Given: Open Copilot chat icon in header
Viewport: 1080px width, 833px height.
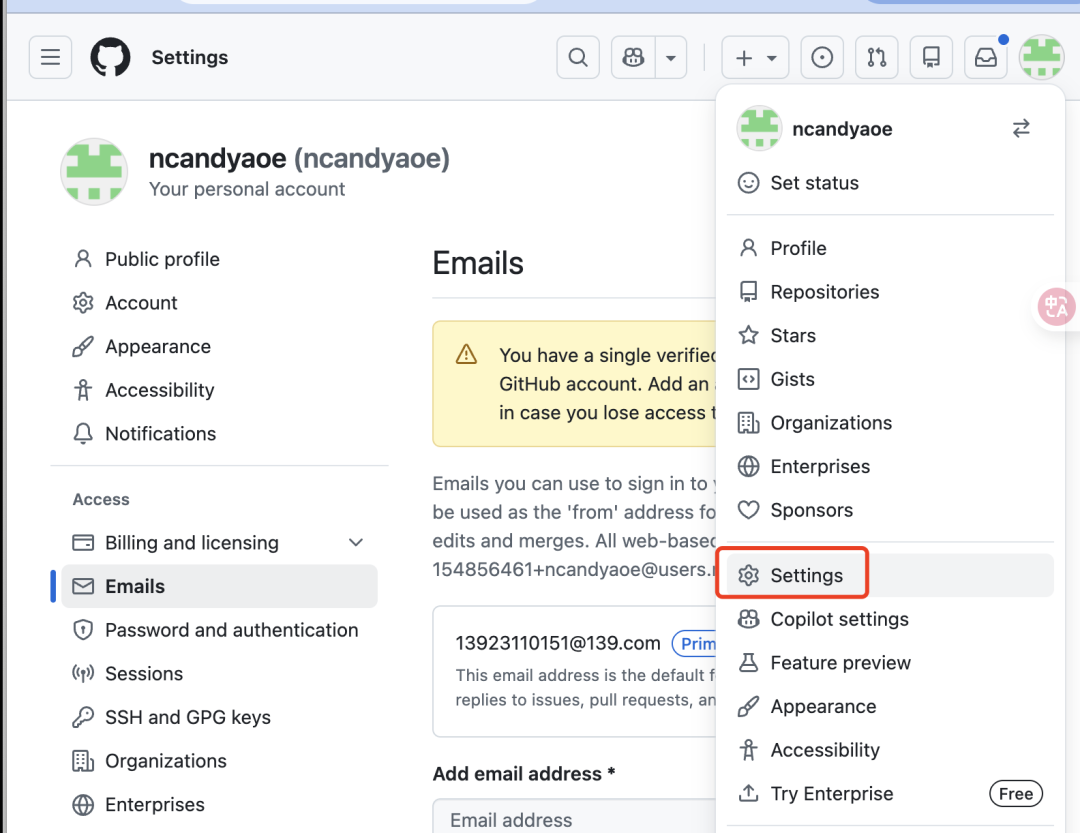Looking at the screenshot, I should pyautogui.click(x=633, y=58).
